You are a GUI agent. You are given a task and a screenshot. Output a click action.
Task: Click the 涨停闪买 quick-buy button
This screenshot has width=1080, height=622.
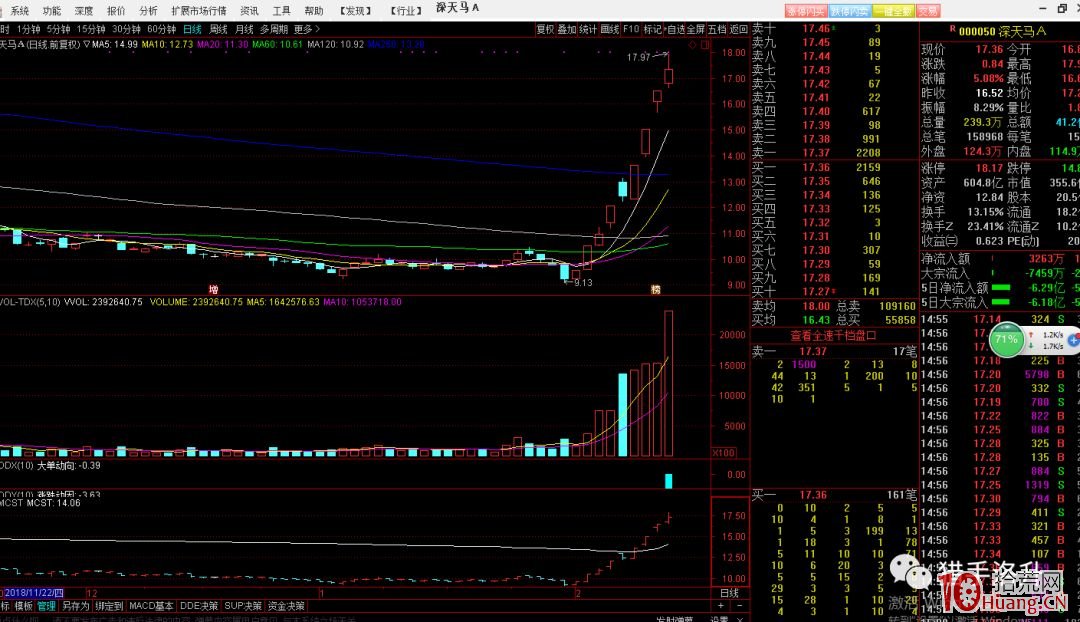(805, 11)
